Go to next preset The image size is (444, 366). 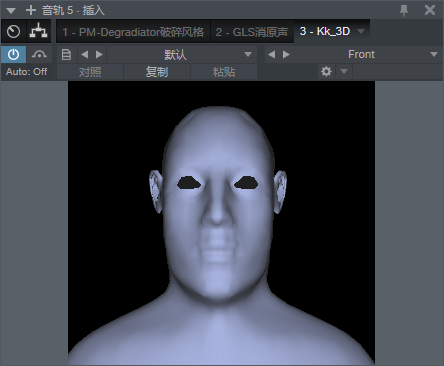99,54
